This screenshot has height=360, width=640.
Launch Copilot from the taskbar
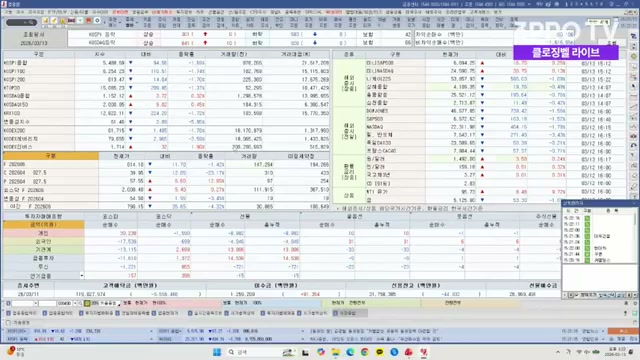click(x=320, y=352)
